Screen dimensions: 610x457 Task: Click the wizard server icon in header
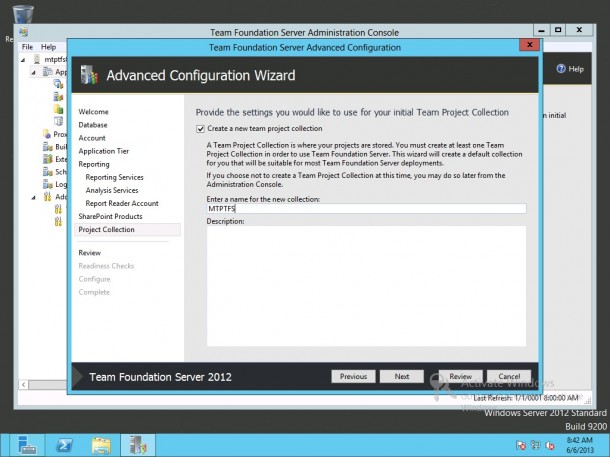(89, 75)
